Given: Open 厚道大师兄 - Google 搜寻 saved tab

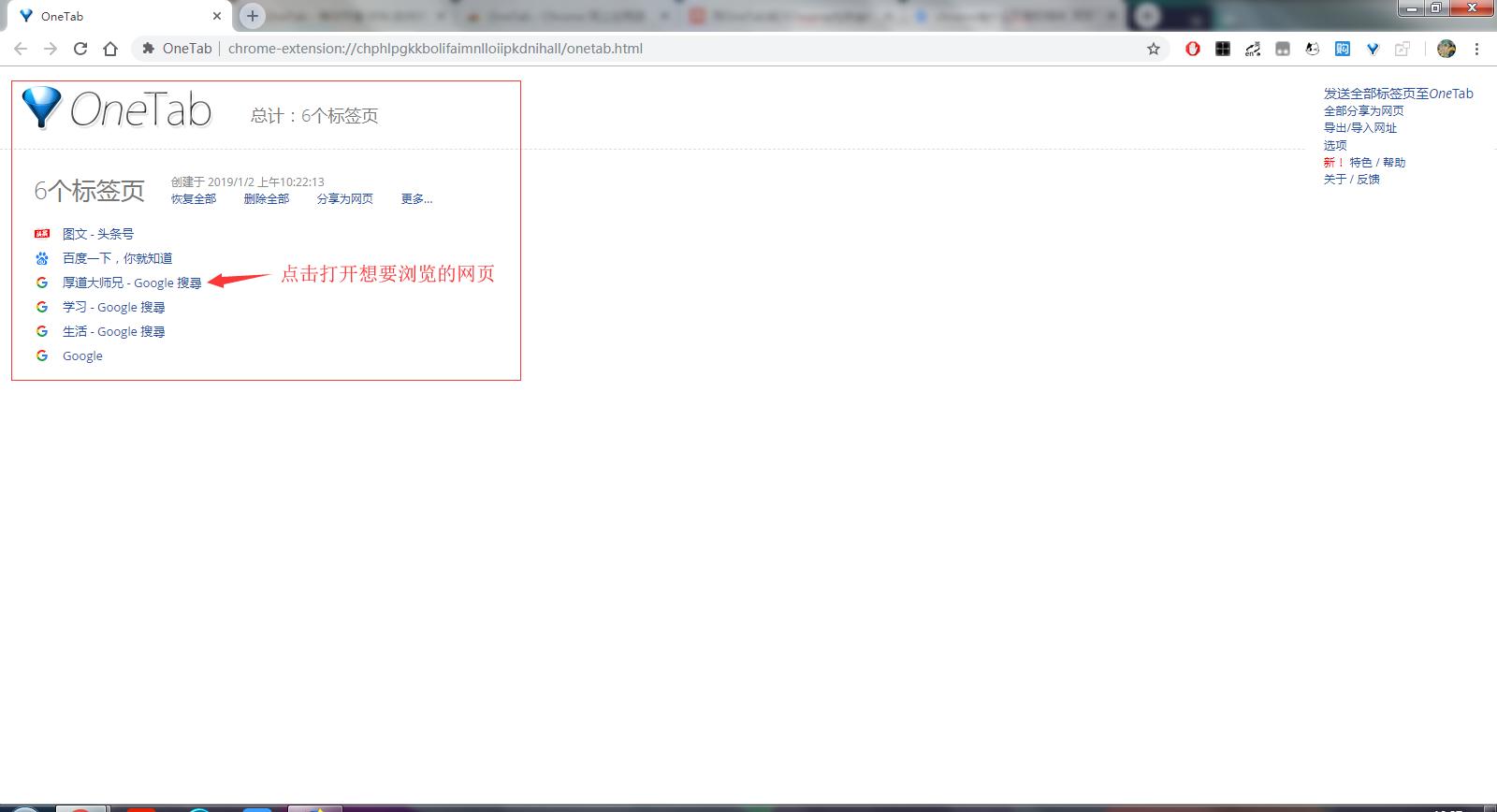Looking at the screenshot, I should pos(132,283).
